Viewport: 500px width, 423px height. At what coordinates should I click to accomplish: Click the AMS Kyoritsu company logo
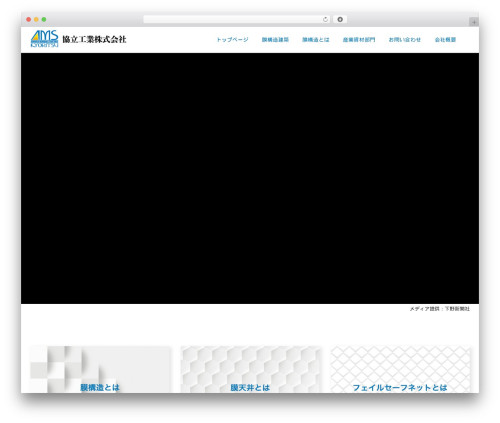(44, 39)
